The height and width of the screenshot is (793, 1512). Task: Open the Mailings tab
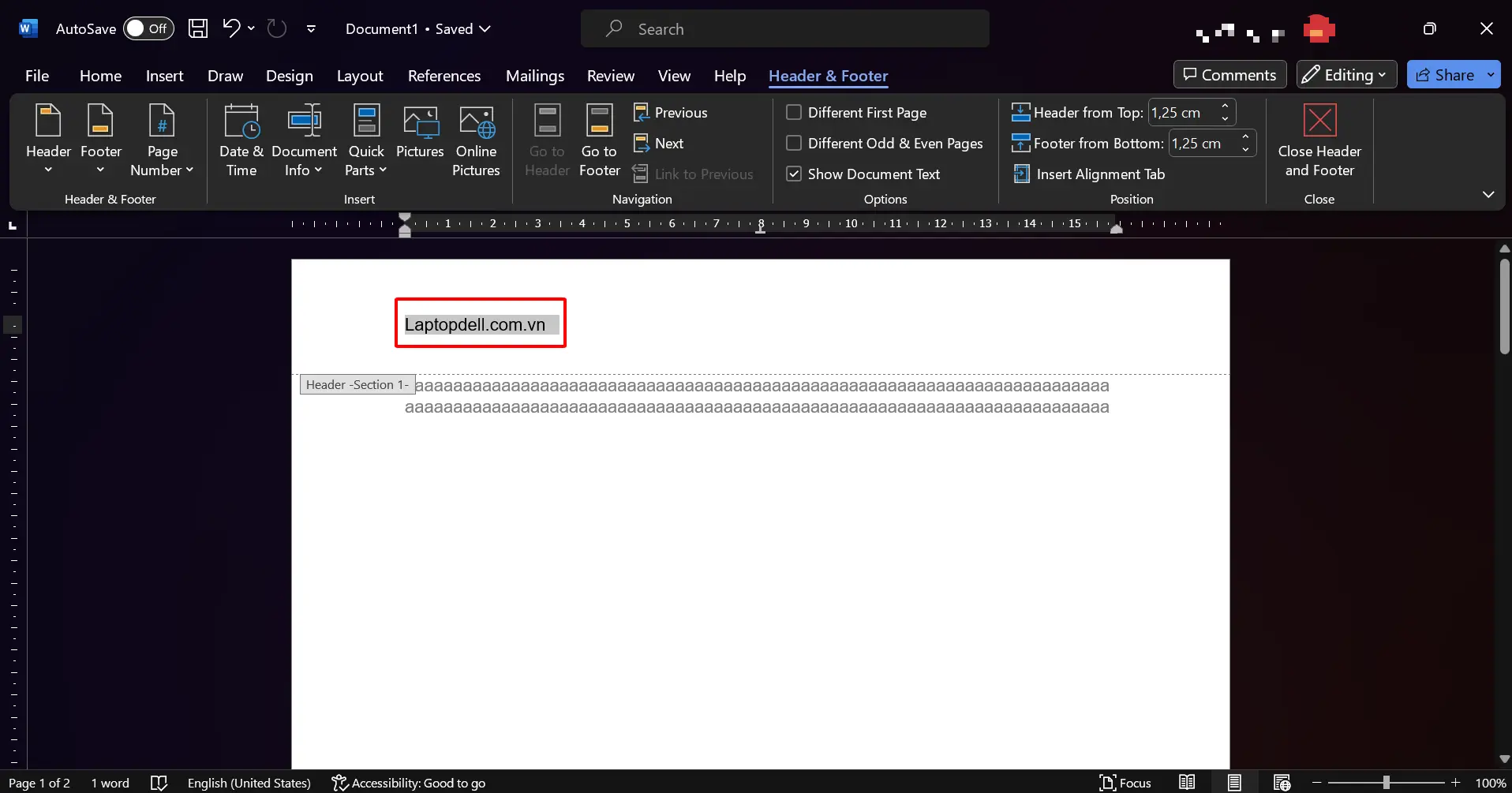point(534,76)
